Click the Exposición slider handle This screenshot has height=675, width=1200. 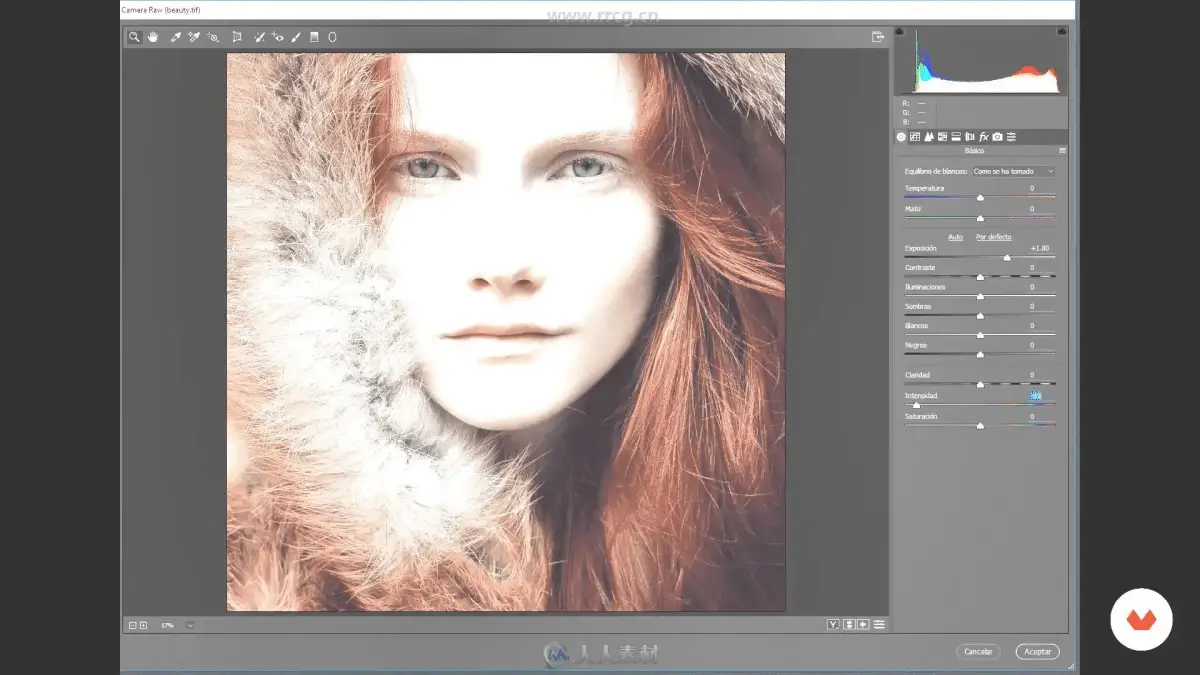pos(1007,258)
